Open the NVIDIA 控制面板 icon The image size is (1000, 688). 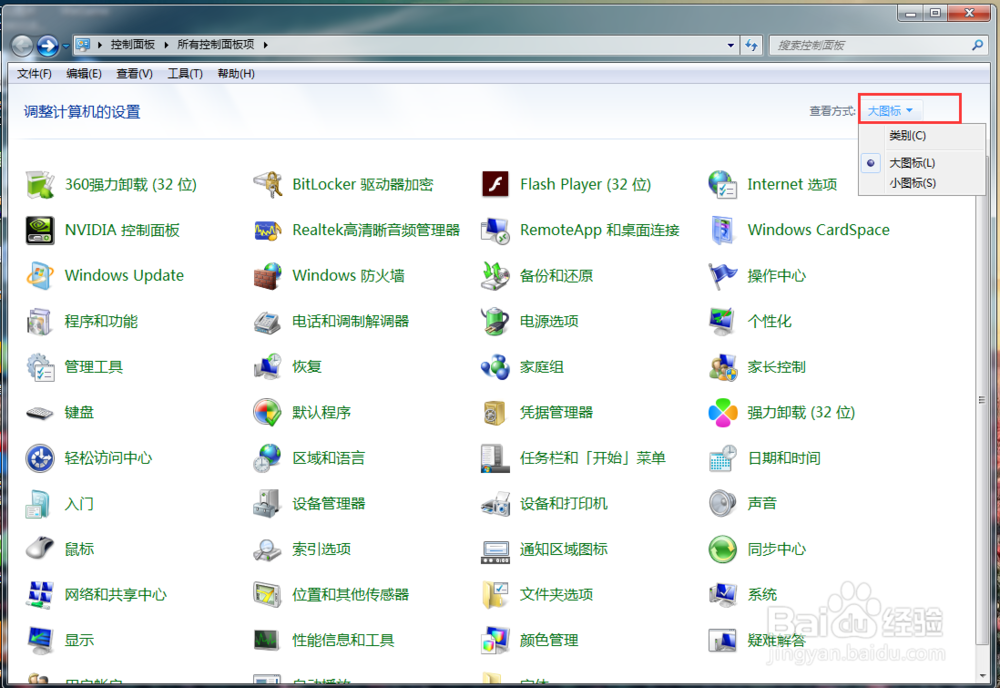tap(40, 230)
